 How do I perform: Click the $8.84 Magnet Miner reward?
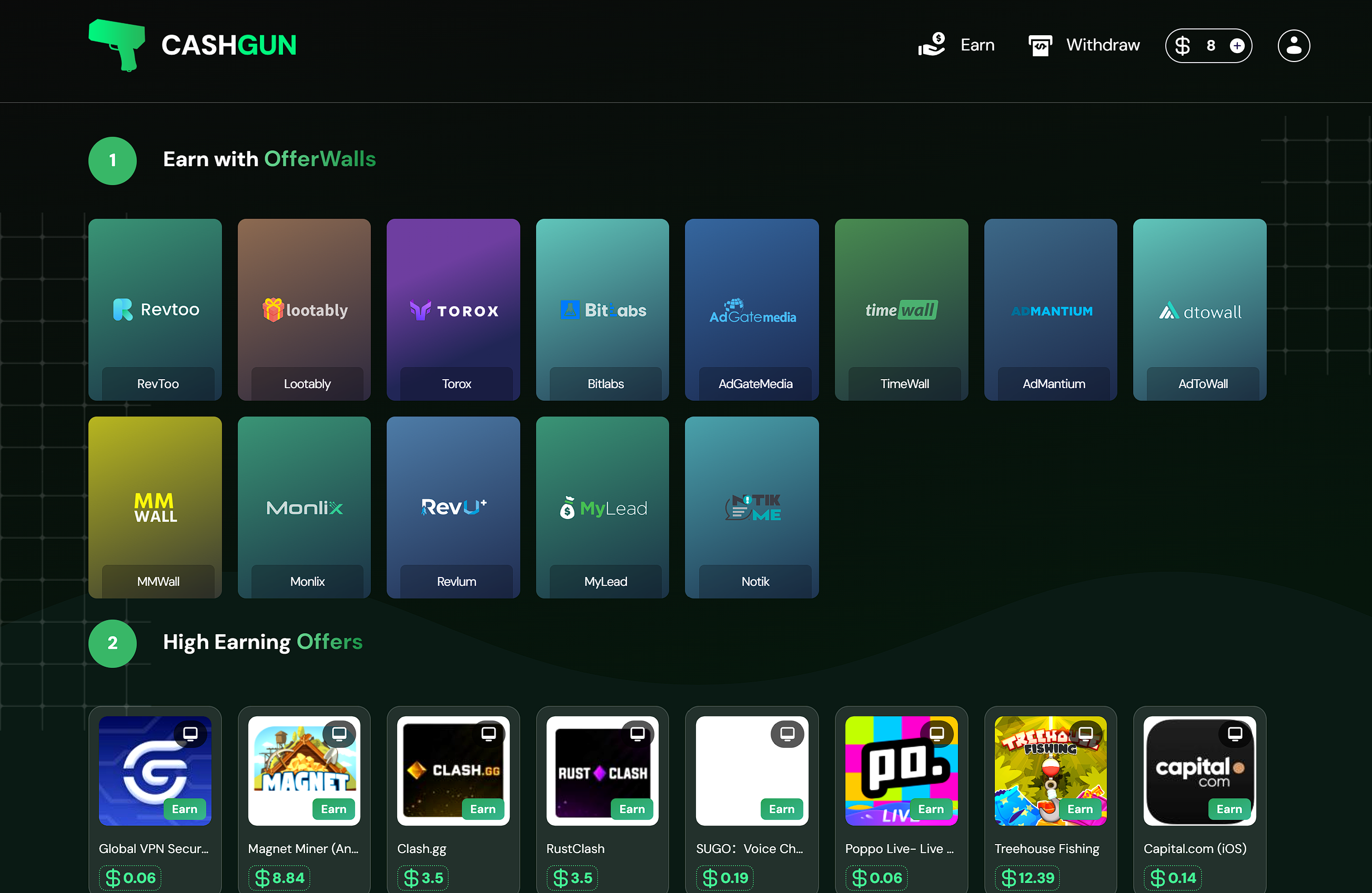(279, 877)
